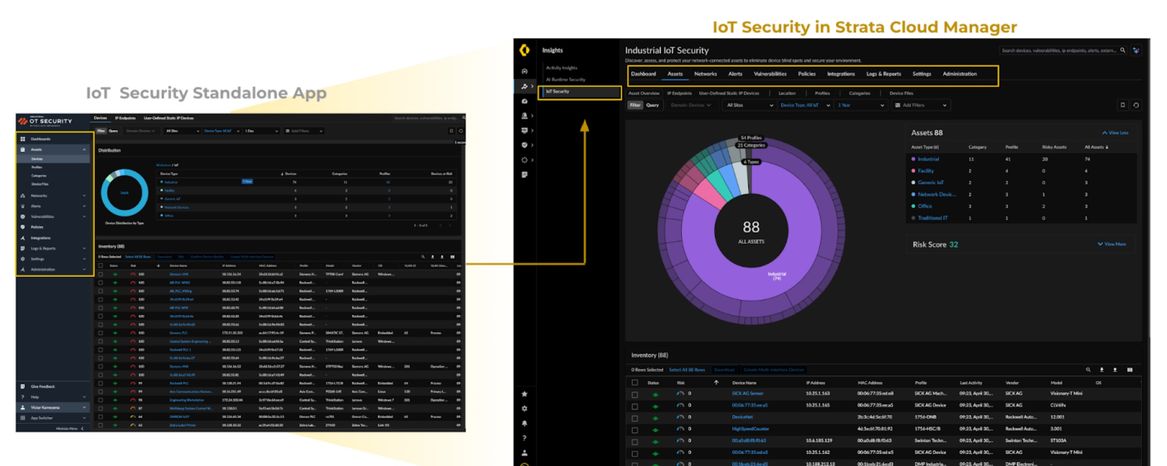Viewport: 1167px width, 466px height.
Task: Open the Administration tab in Strata
Action: [x=959, y=74]
